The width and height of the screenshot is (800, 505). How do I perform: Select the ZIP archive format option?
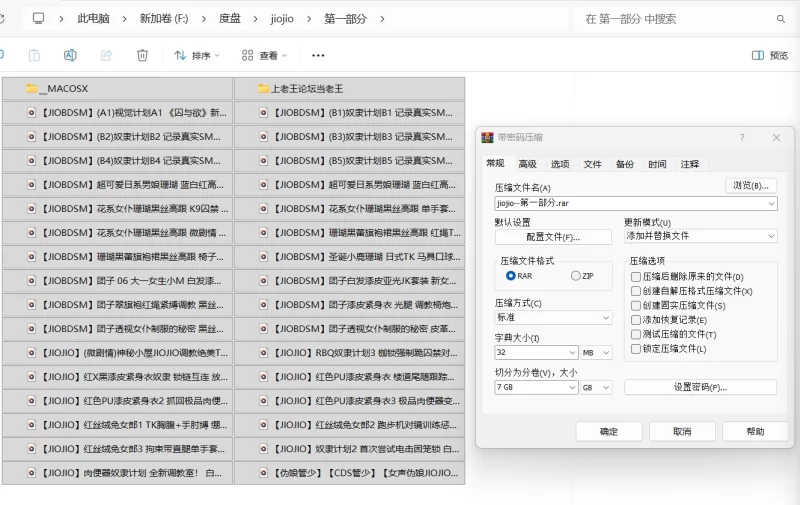coord(575,276)
